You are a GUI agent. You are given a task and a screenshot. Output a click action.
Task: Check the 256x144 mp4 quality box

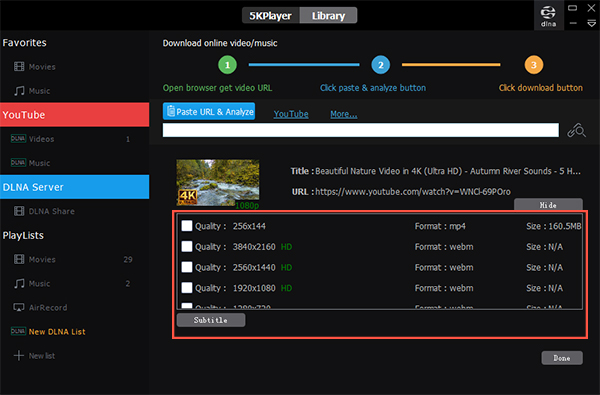pos(187,226)
